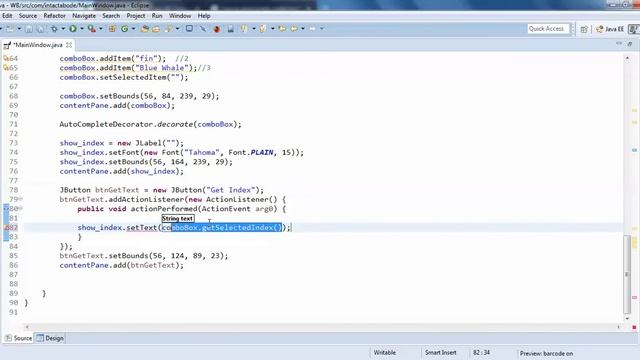This screenshot has height=360, width=640.
Task: Click the red circular toolbar icon
Action: [217, 29]
